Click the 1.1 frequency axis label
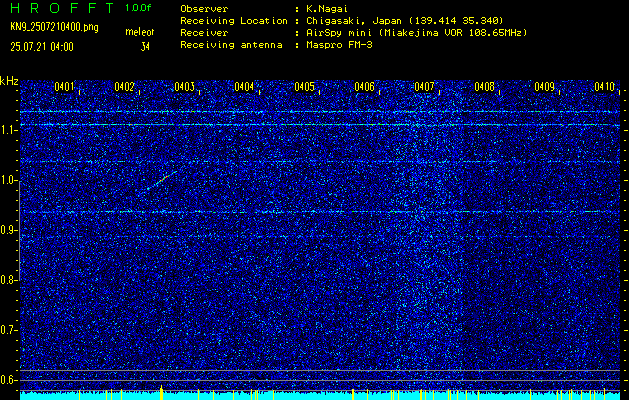Image resolution: width=629 pixels, height=400 pixels. click(8, 131)
